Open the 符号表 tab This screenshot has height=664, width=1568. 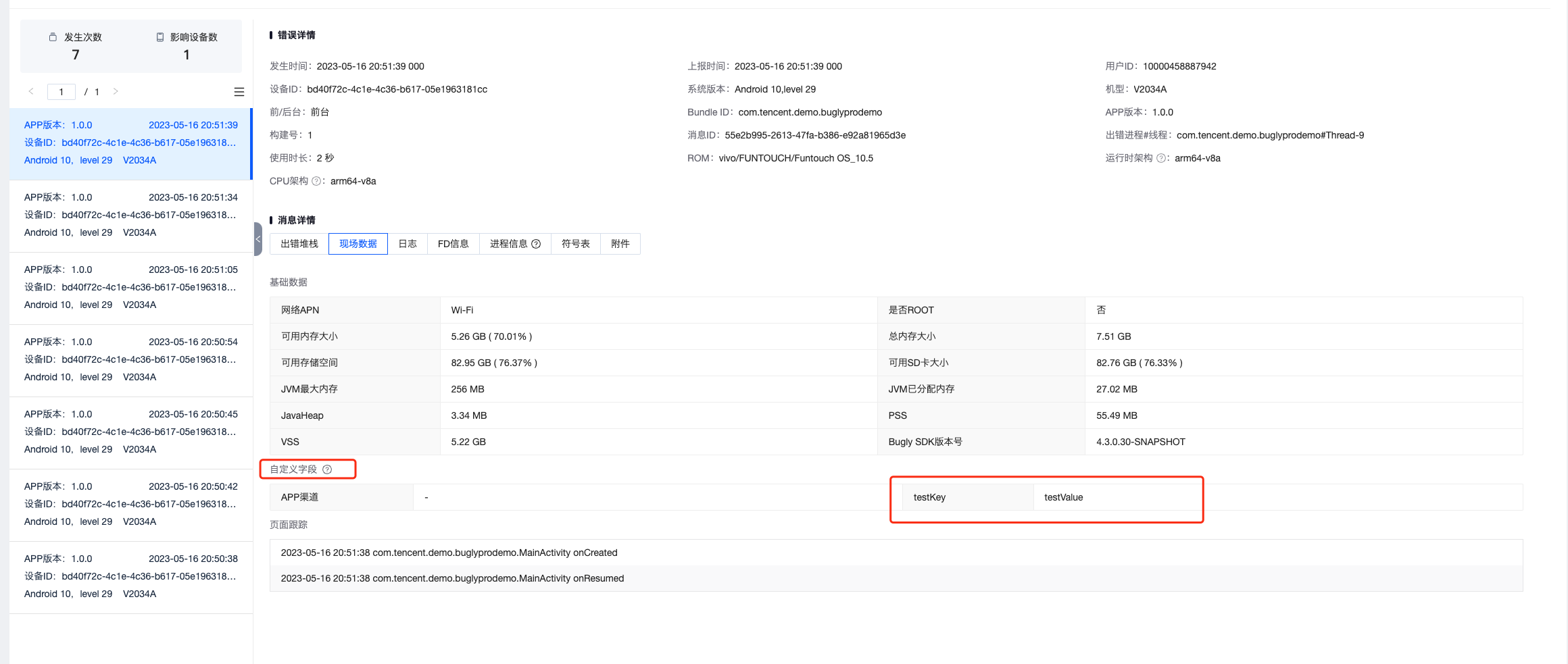tap(576, 244)
